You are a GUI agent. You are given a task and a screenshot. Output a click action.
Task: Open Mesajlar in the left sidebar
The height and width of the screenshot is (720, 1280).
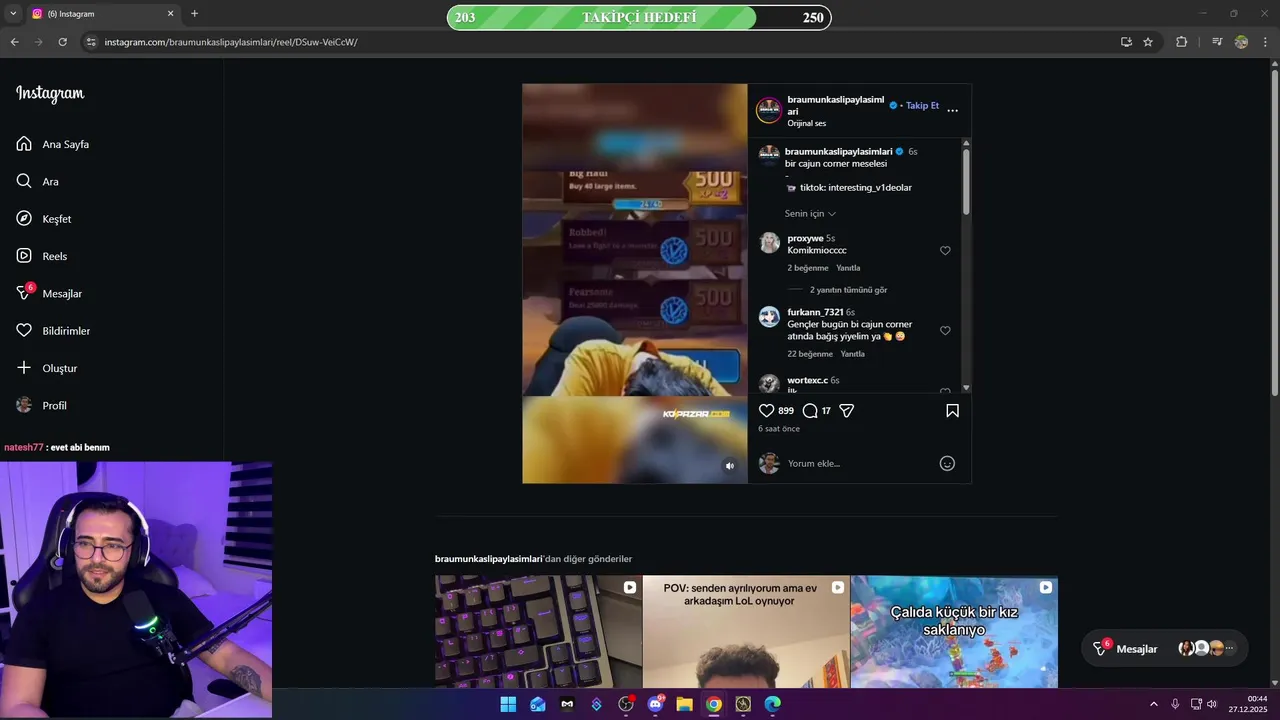coord(49,293)
